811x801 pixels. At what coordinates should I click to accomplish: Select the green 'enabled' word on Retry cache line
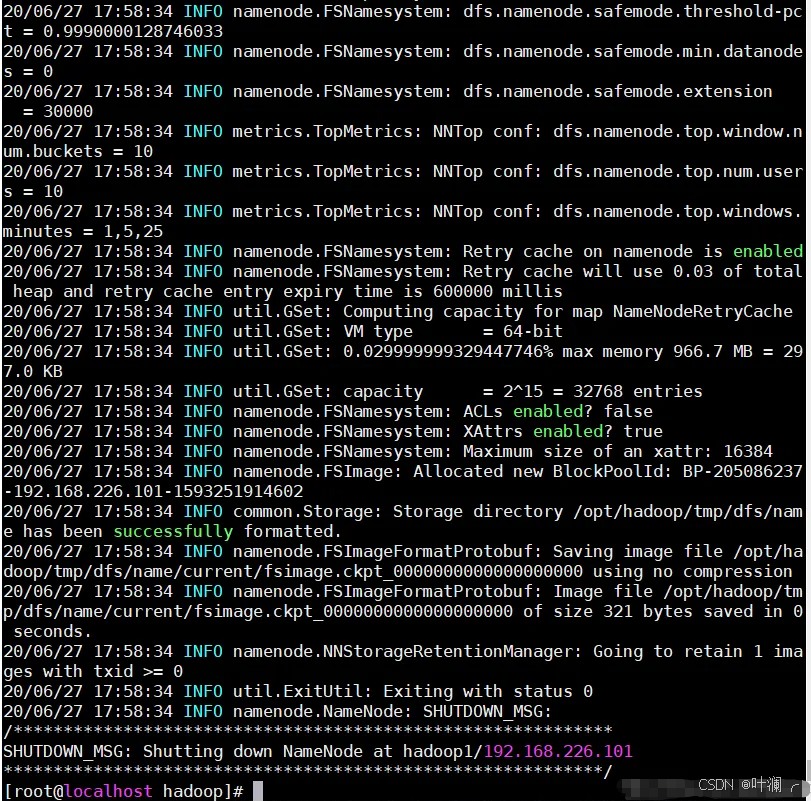click(x=770, y=251)
